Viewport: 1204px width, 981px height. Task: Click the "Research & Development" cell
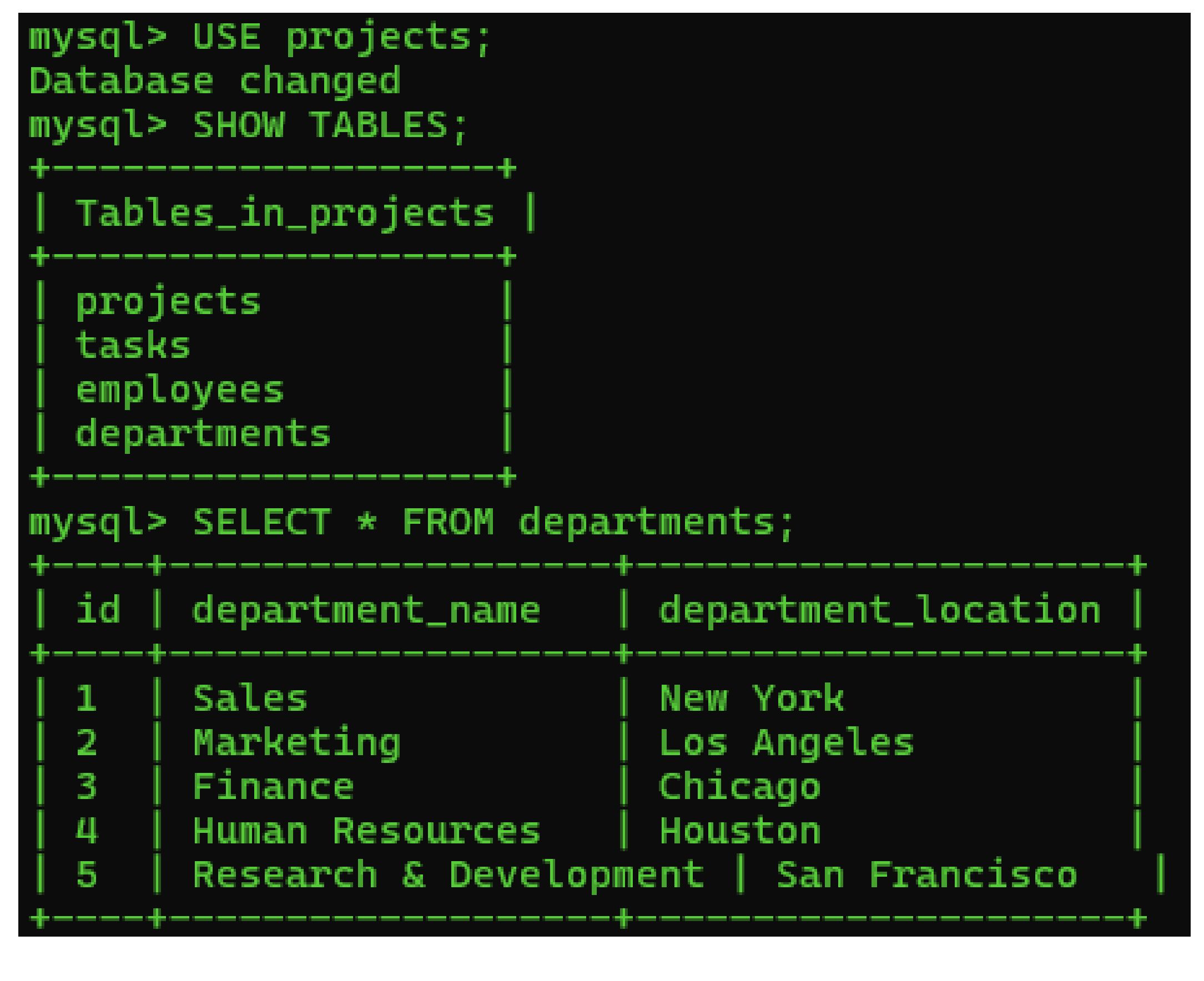point(449,876)
